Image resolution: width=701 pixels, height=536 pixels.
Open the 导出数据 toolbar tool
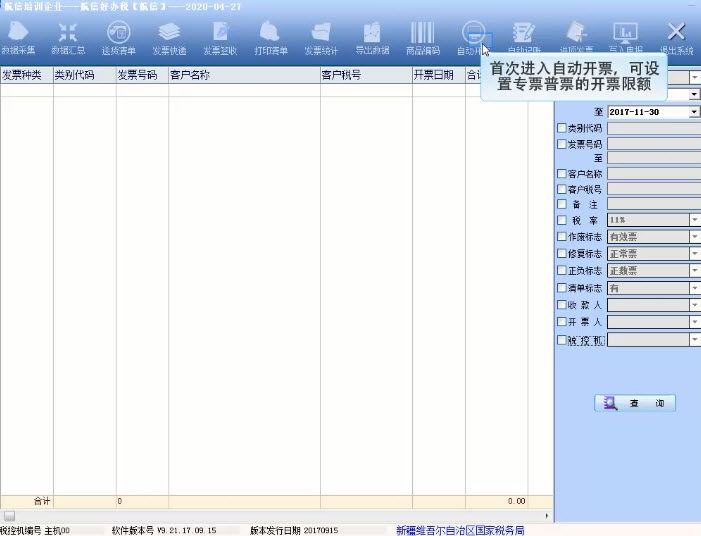(372, 38)
